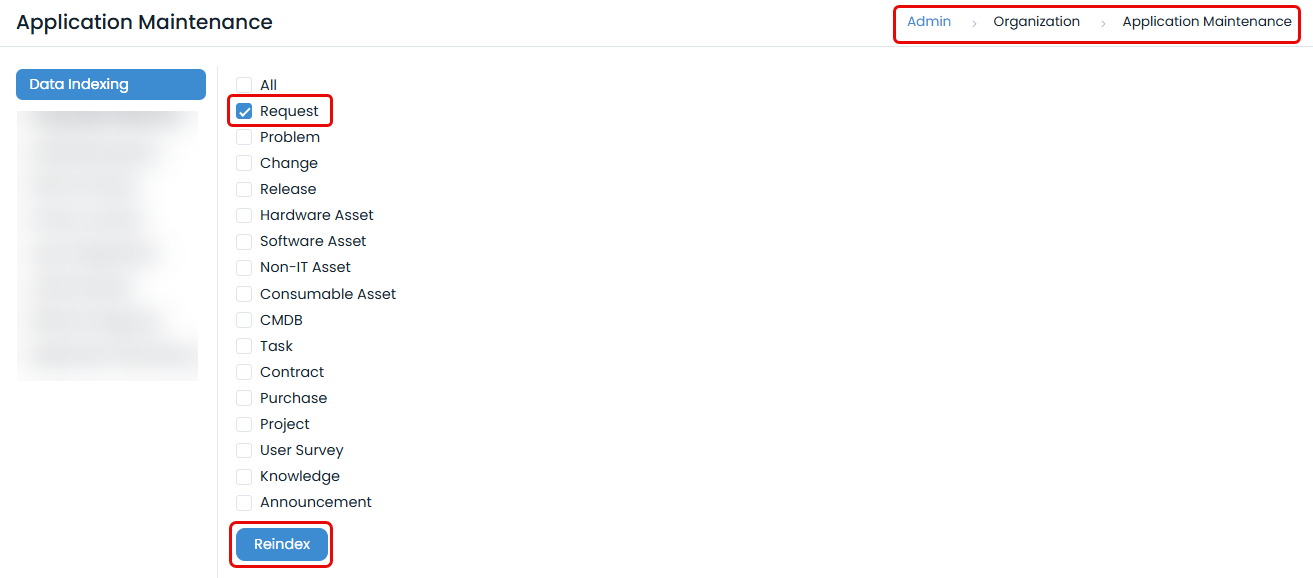This screenshot has height=578, width=1313.
Task: Check the All checkbox
Action: 244,85
